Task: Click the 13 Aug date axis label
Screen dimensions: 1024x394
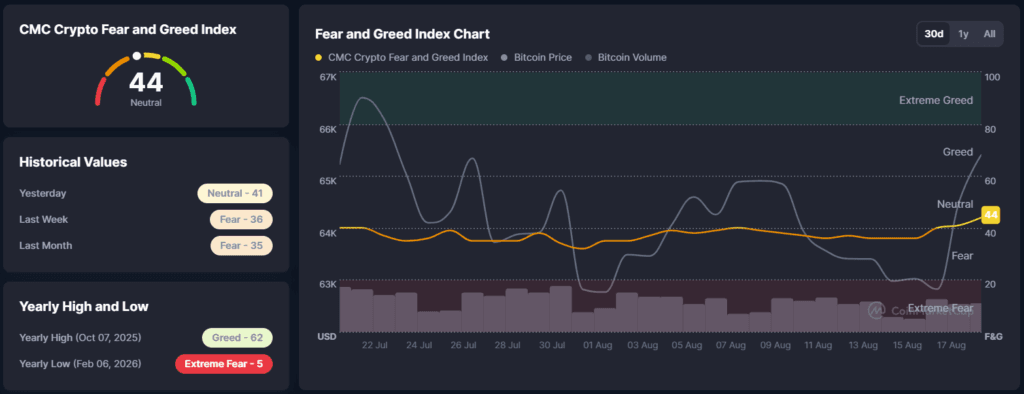Action: (x=863, y=344)
